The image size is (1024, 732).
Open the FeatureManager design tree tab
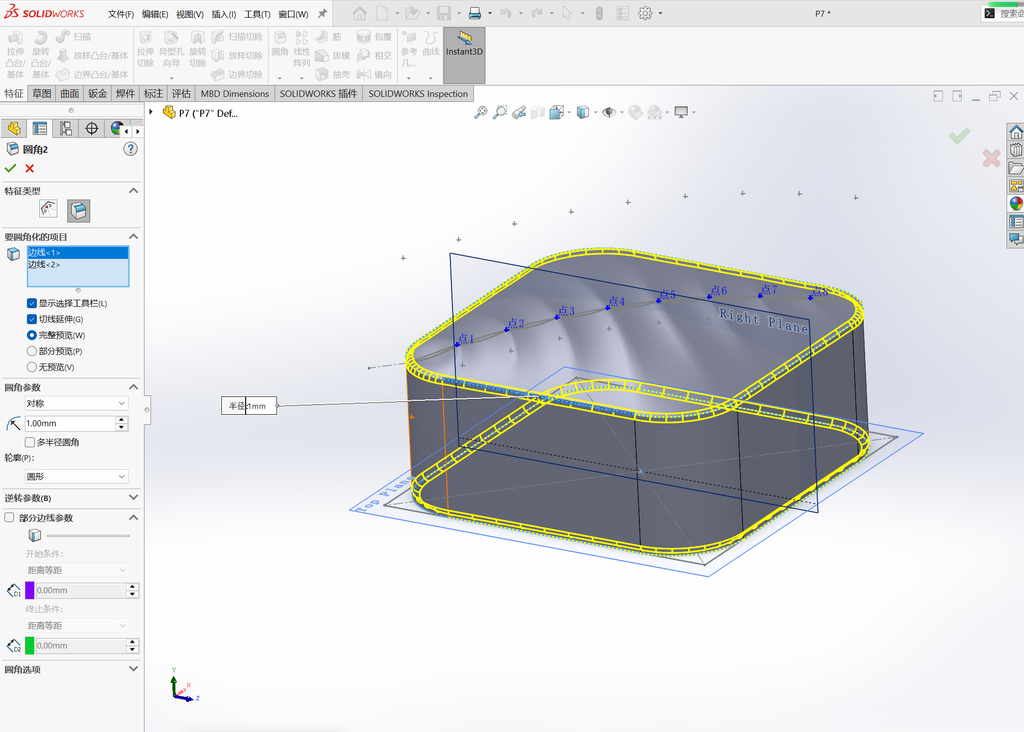14,129
